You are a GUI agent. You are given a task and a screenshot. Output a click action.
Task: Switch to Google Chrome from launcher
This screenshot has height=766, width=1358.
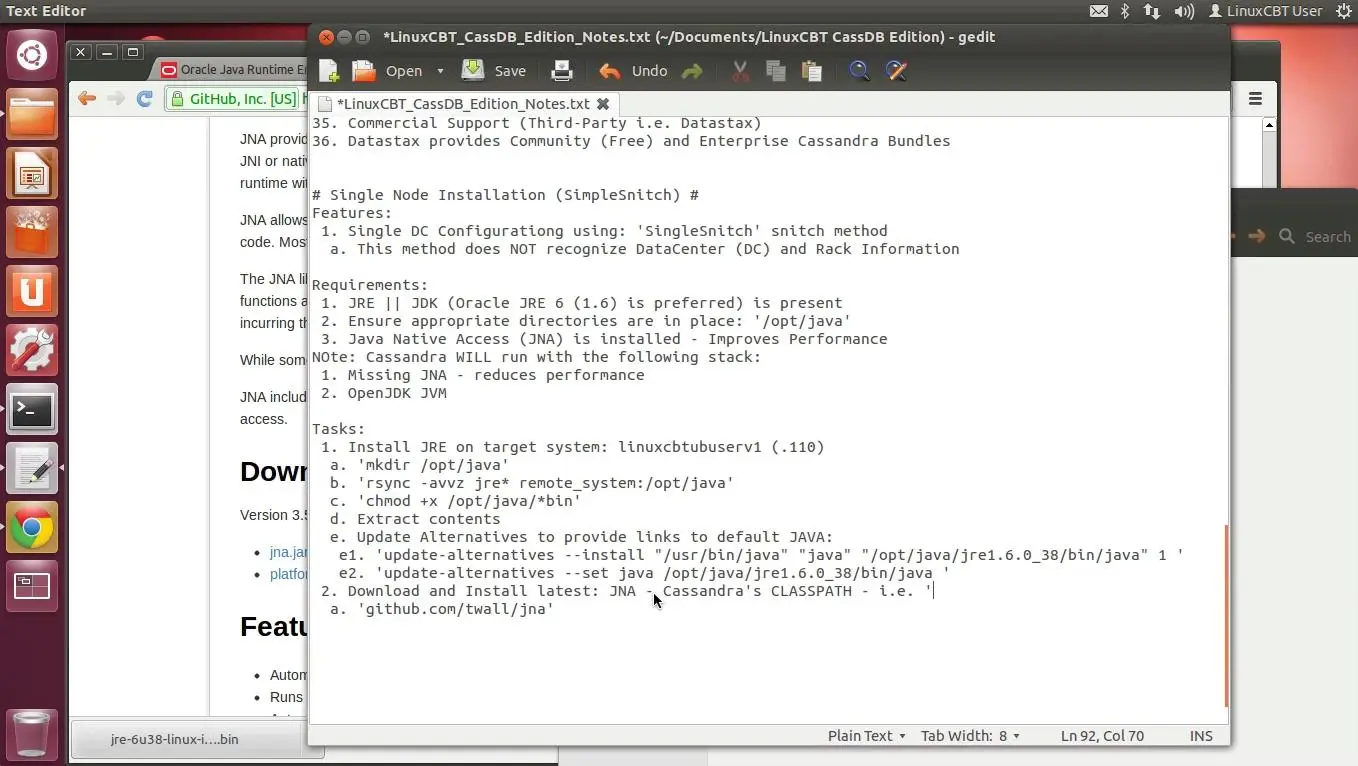[x=32, y=528]
